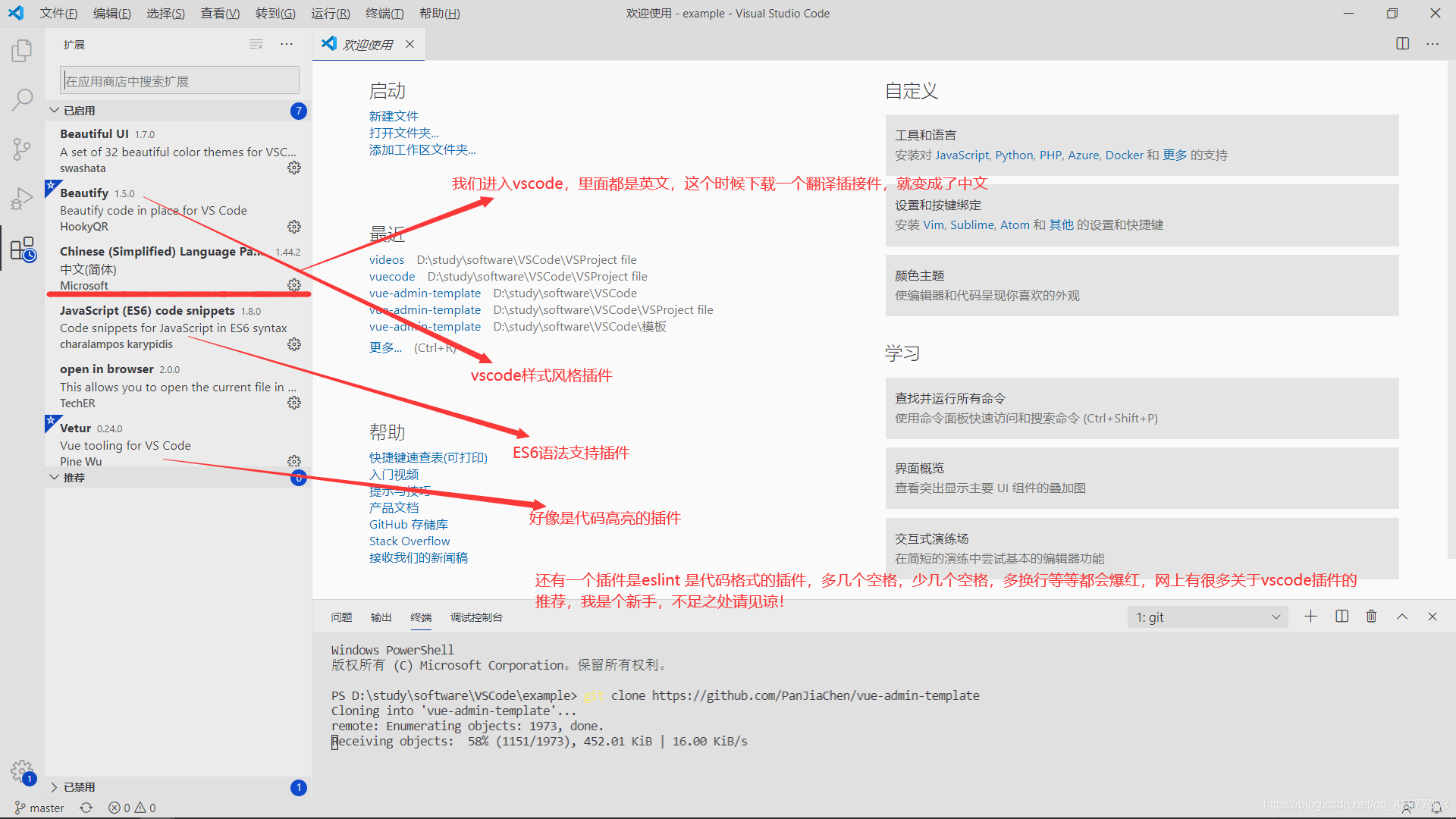Select the Beautiful UI extension entry
The image size is (1456, 819).
[x=178, y=150]
